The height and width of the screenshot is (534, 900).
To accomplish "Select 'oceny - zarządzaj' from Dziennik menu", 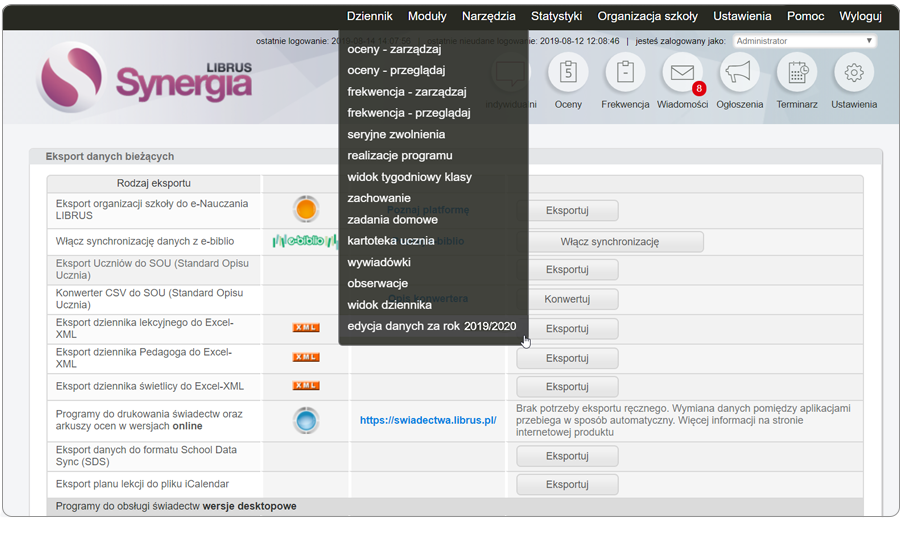I will (x=394, y=49).
